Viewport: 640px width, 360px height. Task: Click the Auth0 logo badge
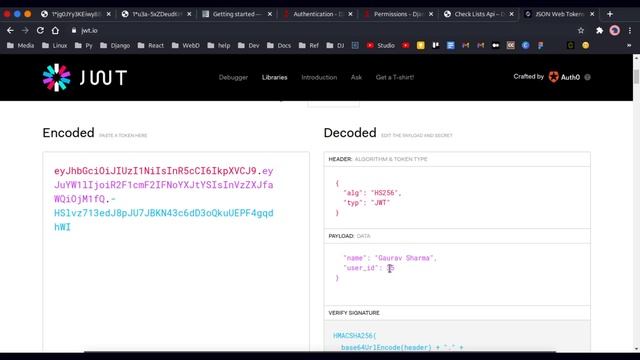coord(564,77)
